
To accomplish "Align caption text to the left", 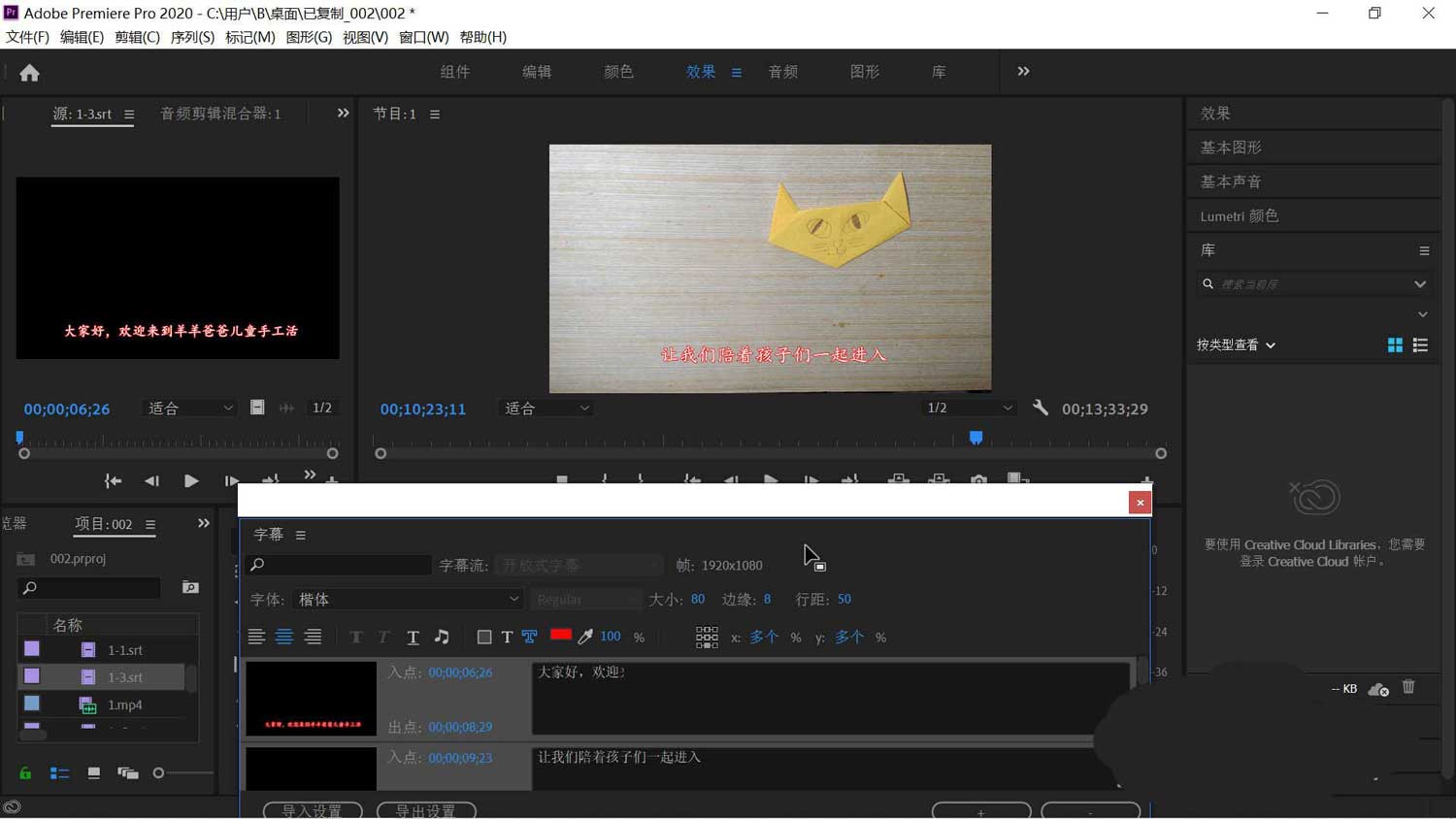I will (x=256, y=637).
